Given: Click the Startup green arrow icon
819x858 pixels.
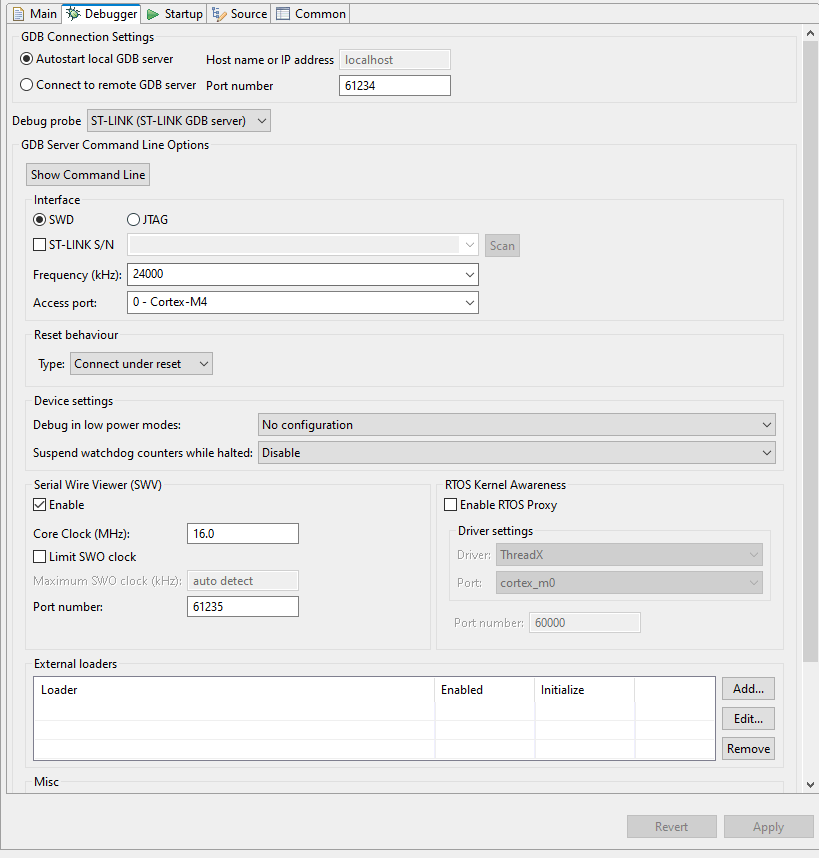Looking at the screenshot, I should point(153,14).
